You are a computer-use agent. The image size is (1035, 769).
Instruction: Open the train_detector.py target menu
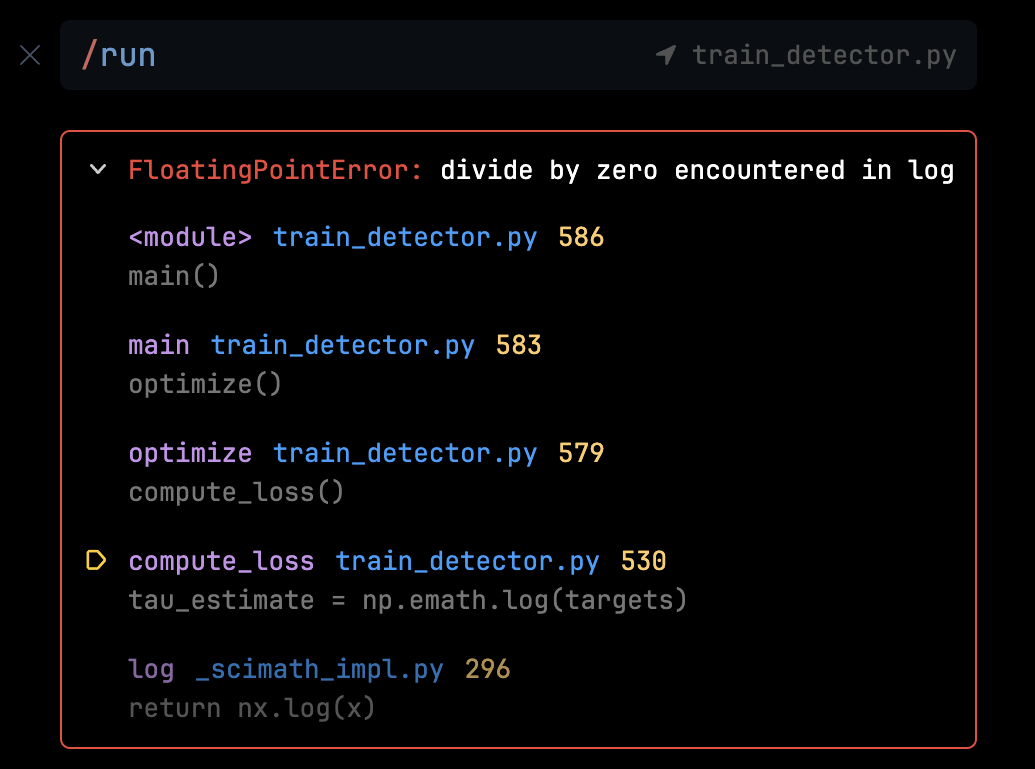(x=824, y=55)
